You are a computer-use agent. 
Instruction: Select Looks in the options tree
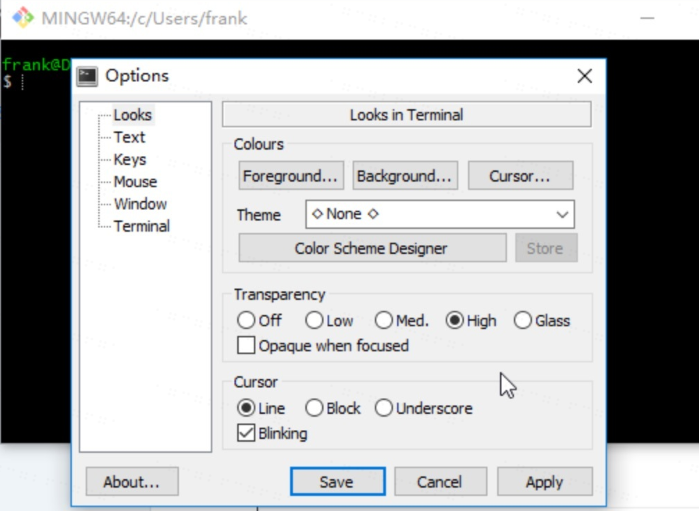tap(132, 115)
